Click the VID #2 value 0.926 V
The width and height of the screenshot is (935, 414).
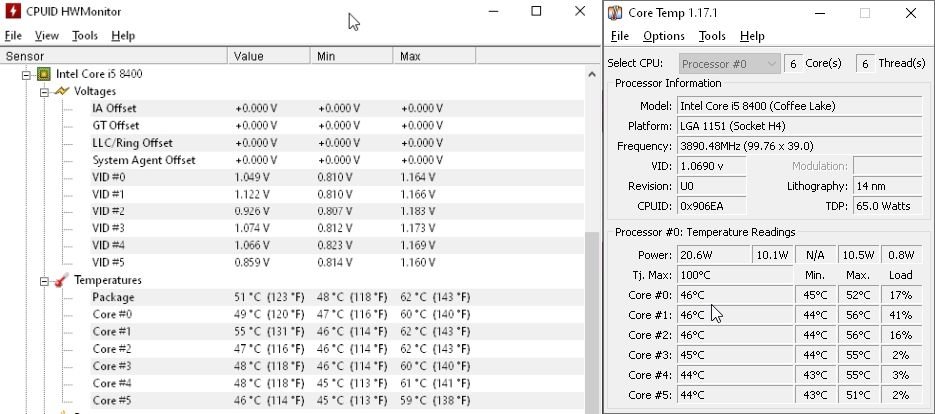pos(252,211)
